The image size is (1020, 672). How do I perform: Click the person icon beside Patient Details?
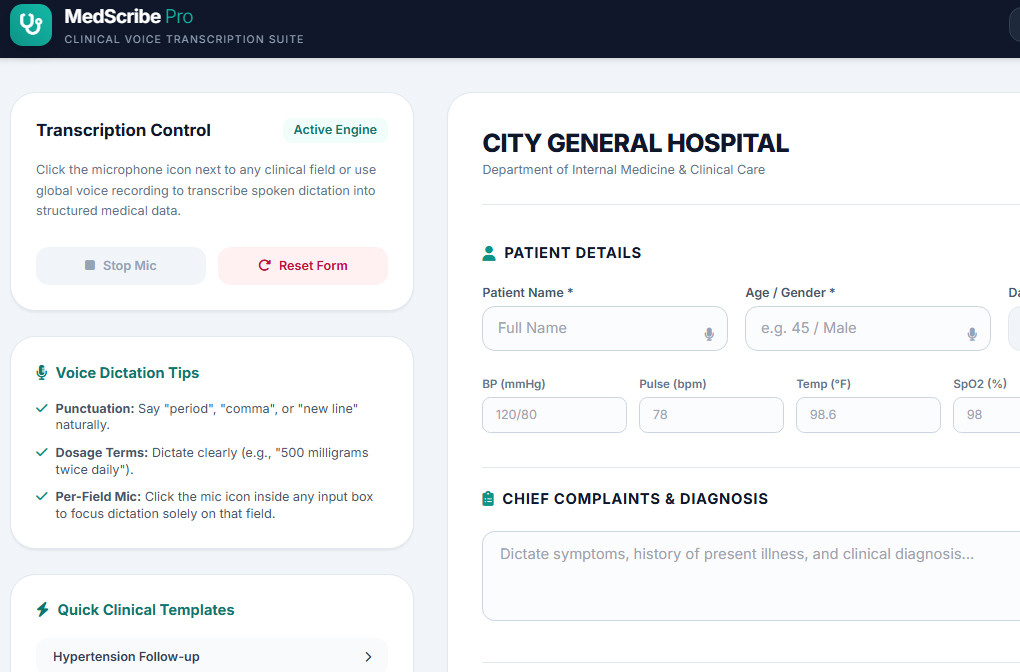[x=489, y=253]
